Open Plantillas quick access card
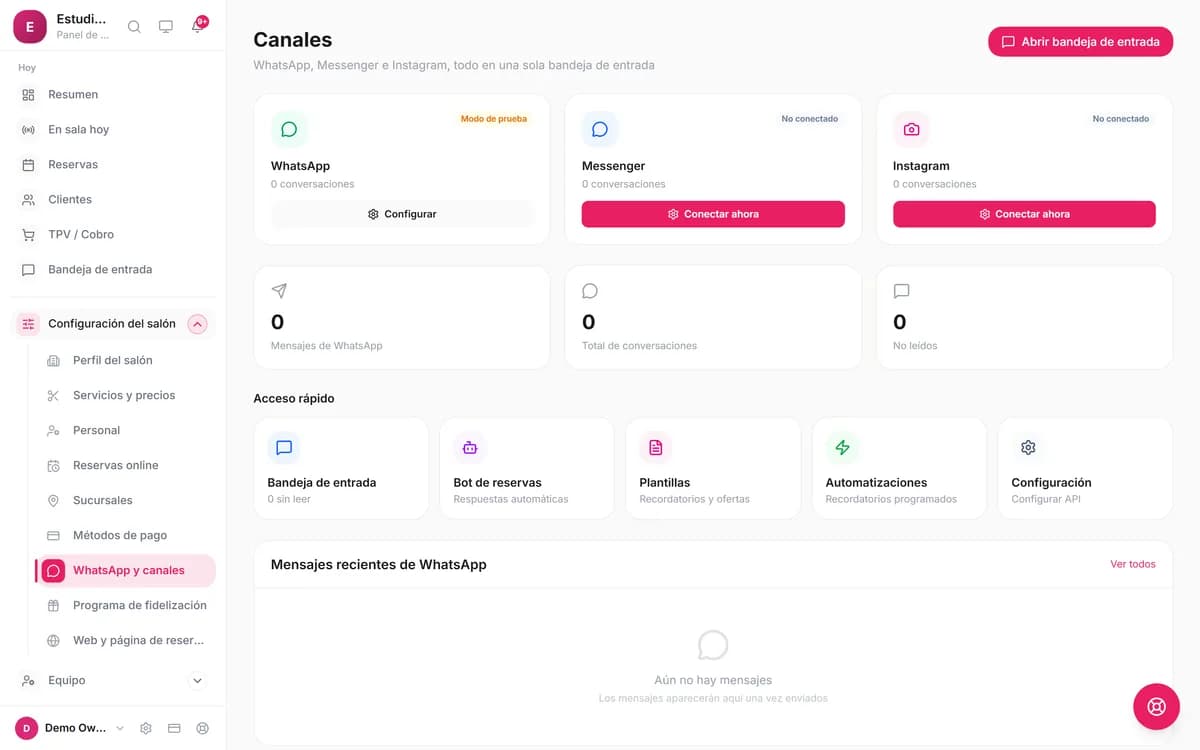Image resolution: width=1200 pixels, height=750 pixels. [713, 468]
